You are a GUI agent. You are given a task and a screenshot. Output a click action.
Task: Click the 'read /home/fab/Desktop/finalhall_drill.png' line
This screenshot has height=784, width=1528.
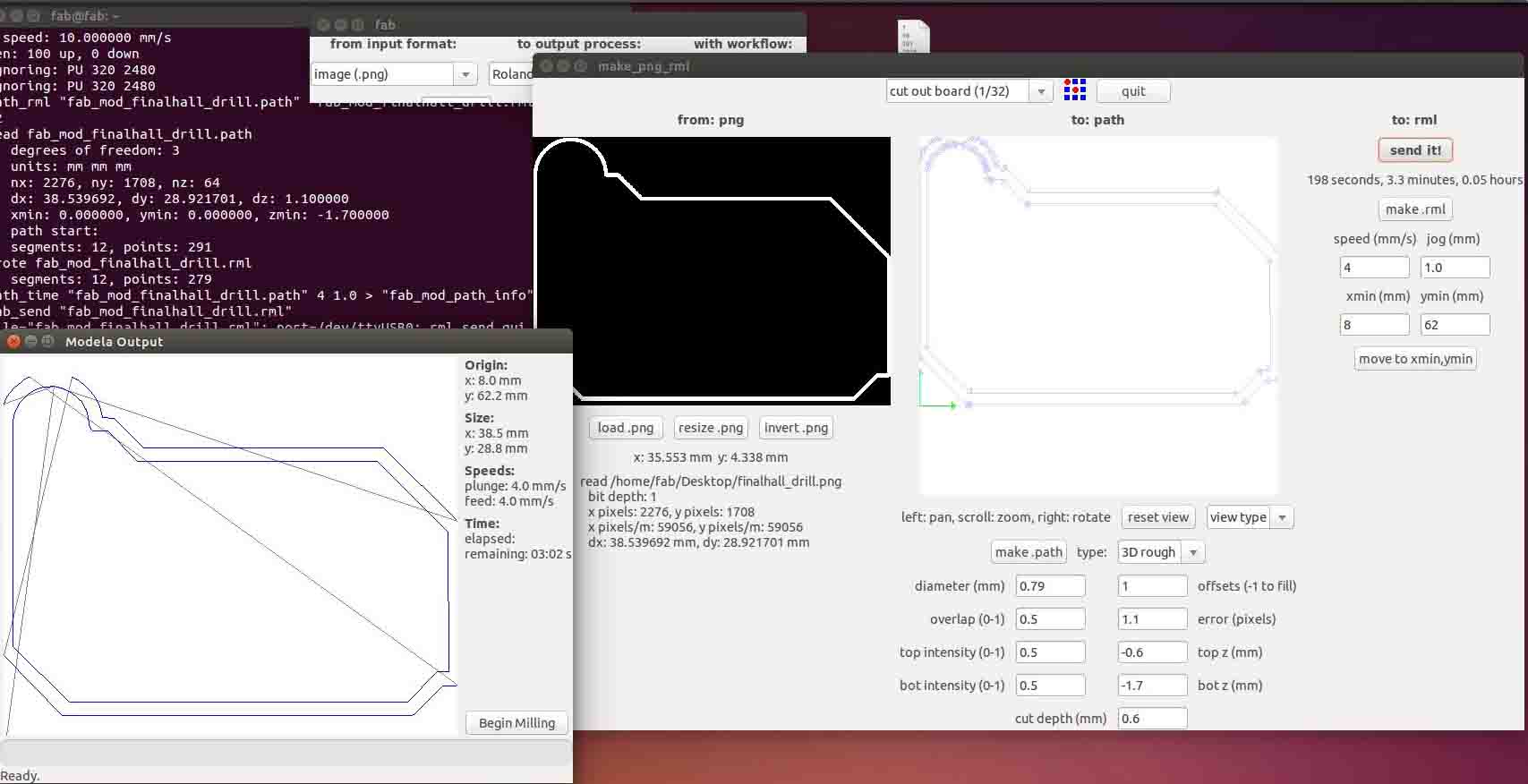pyautogui.click(x=711, y=481)
